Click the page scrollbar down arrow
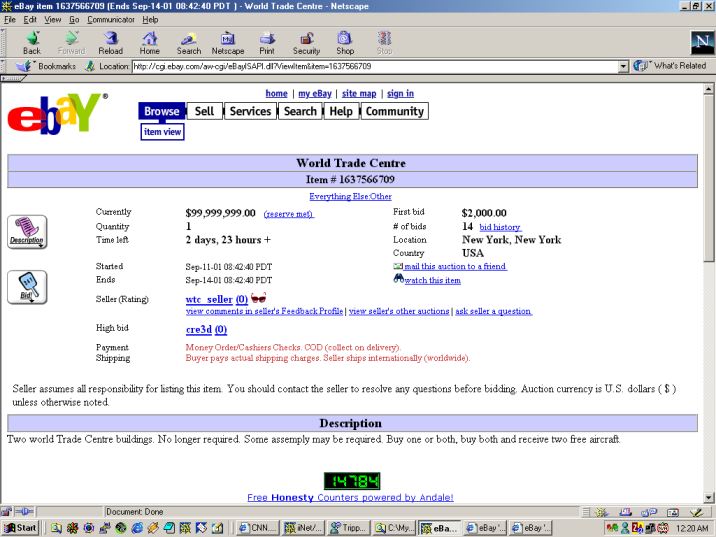 click(708, 497)
